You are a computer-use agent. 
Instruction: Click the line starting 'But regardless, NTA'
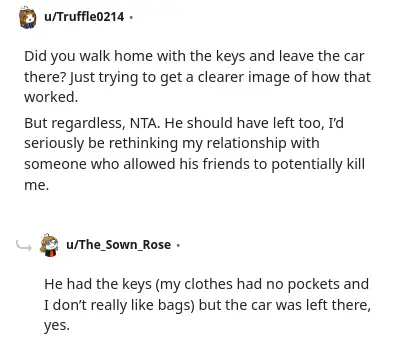pos(184,123)
